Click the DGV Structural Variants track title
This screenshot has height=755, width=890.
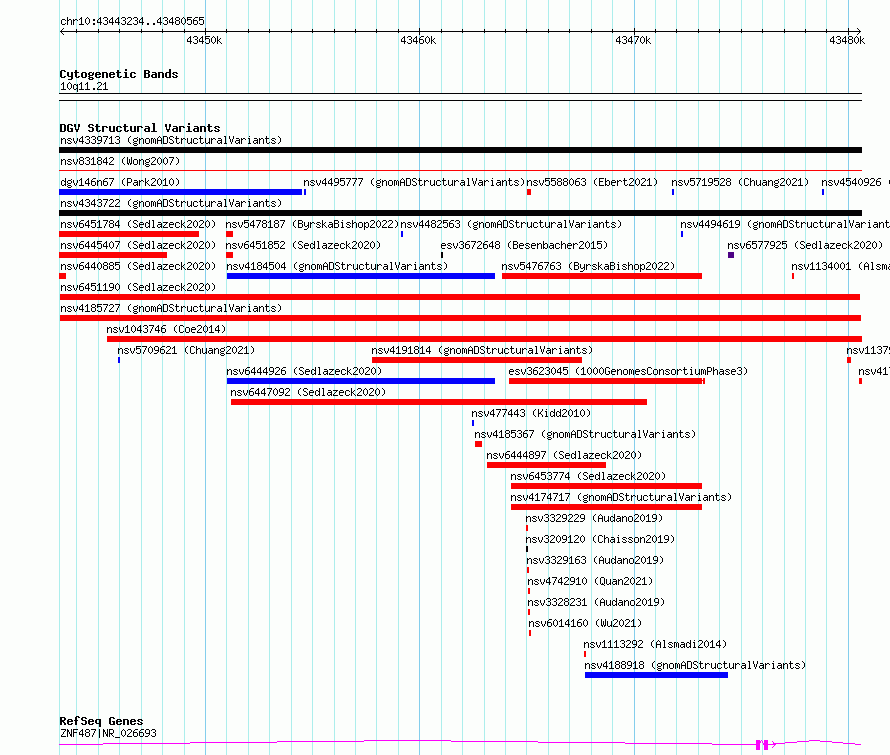coord(140,128)
